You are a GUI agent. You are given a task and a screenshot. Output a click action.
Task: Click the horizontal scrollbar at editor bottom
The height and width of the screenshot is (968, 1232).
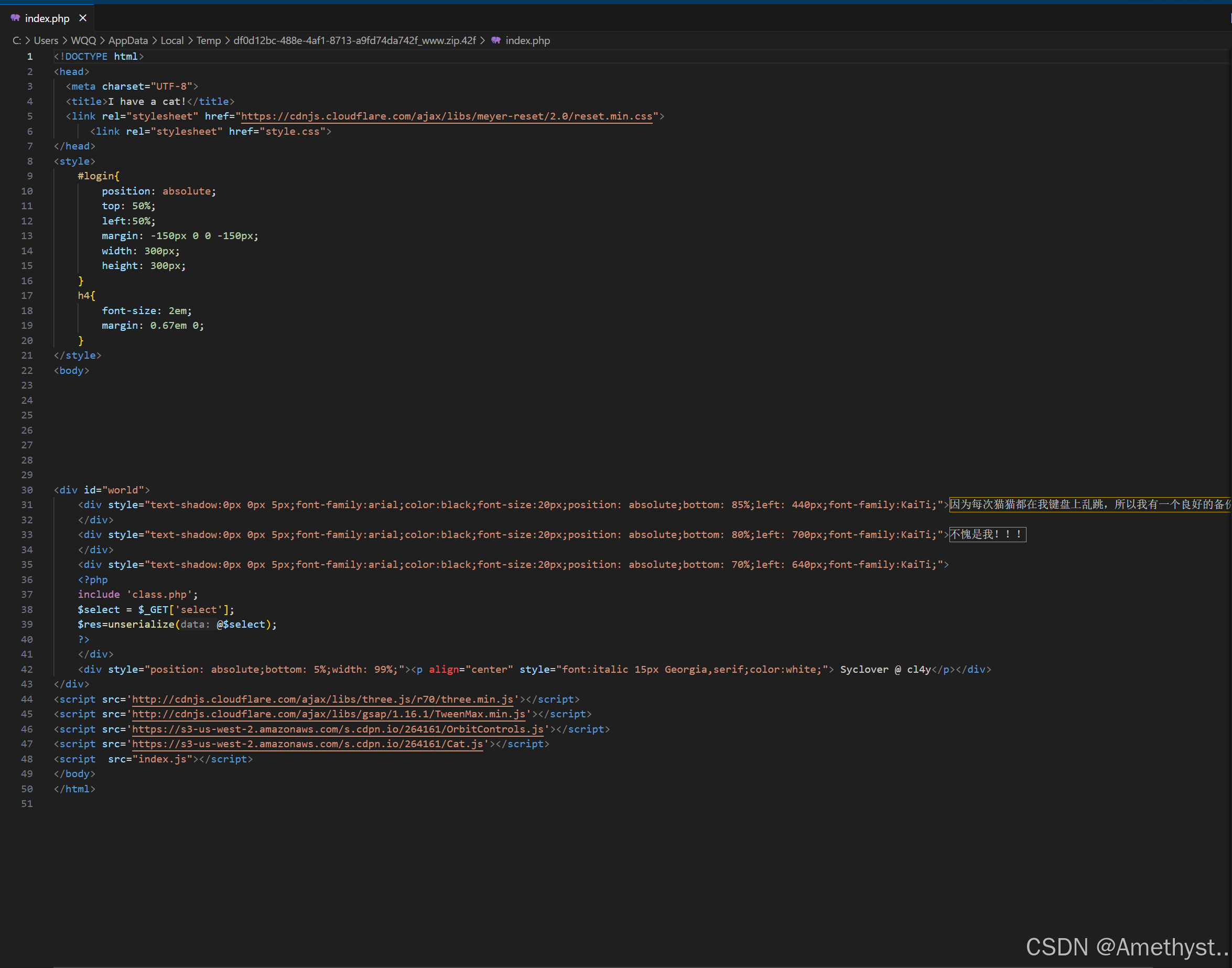coord(603,966)
